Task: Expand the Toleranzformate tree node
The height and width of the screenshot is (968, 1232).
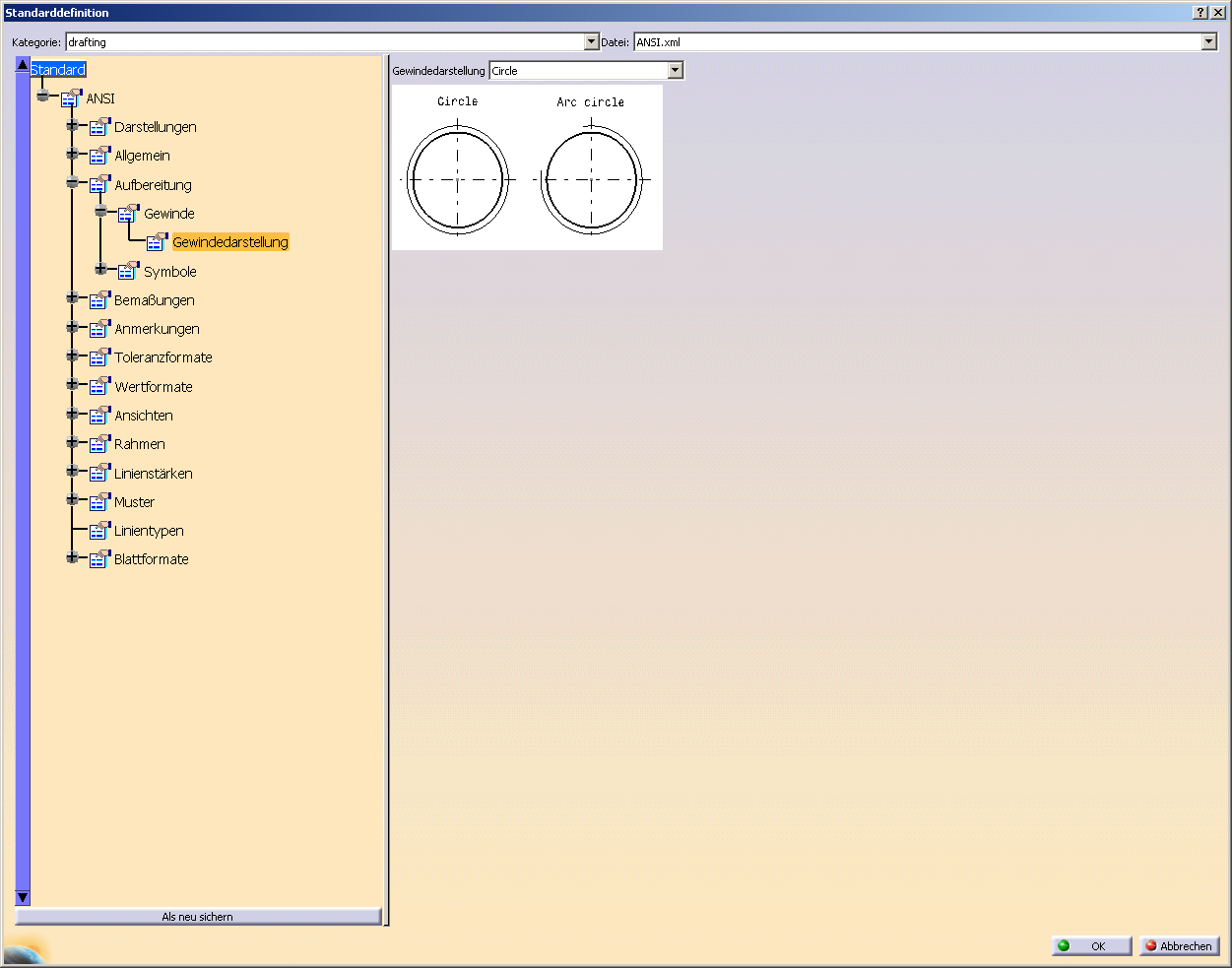Action: 72,355
